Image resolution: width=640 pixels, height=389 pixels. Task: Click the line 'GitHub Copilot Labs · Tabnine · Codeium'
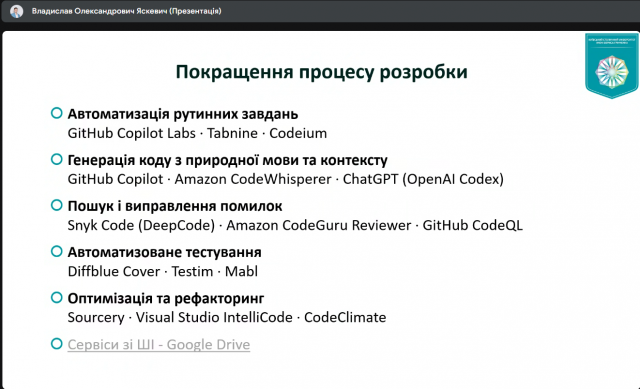(x=197, y=133)
